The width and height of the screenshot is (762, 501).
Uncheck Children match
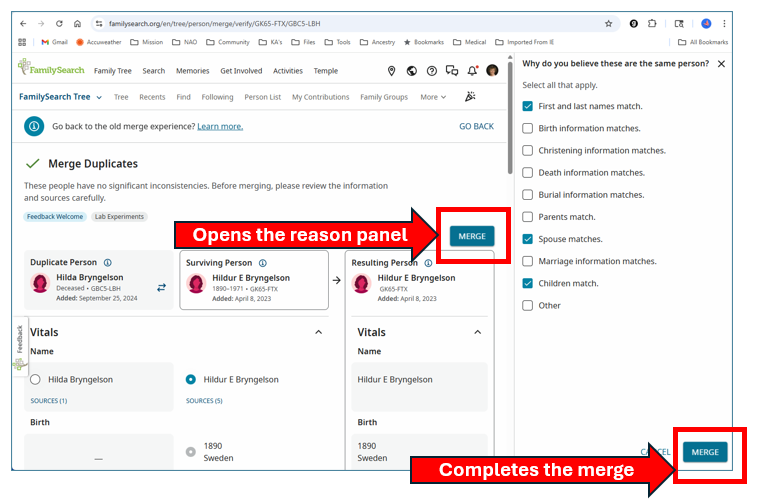point(527,283)
